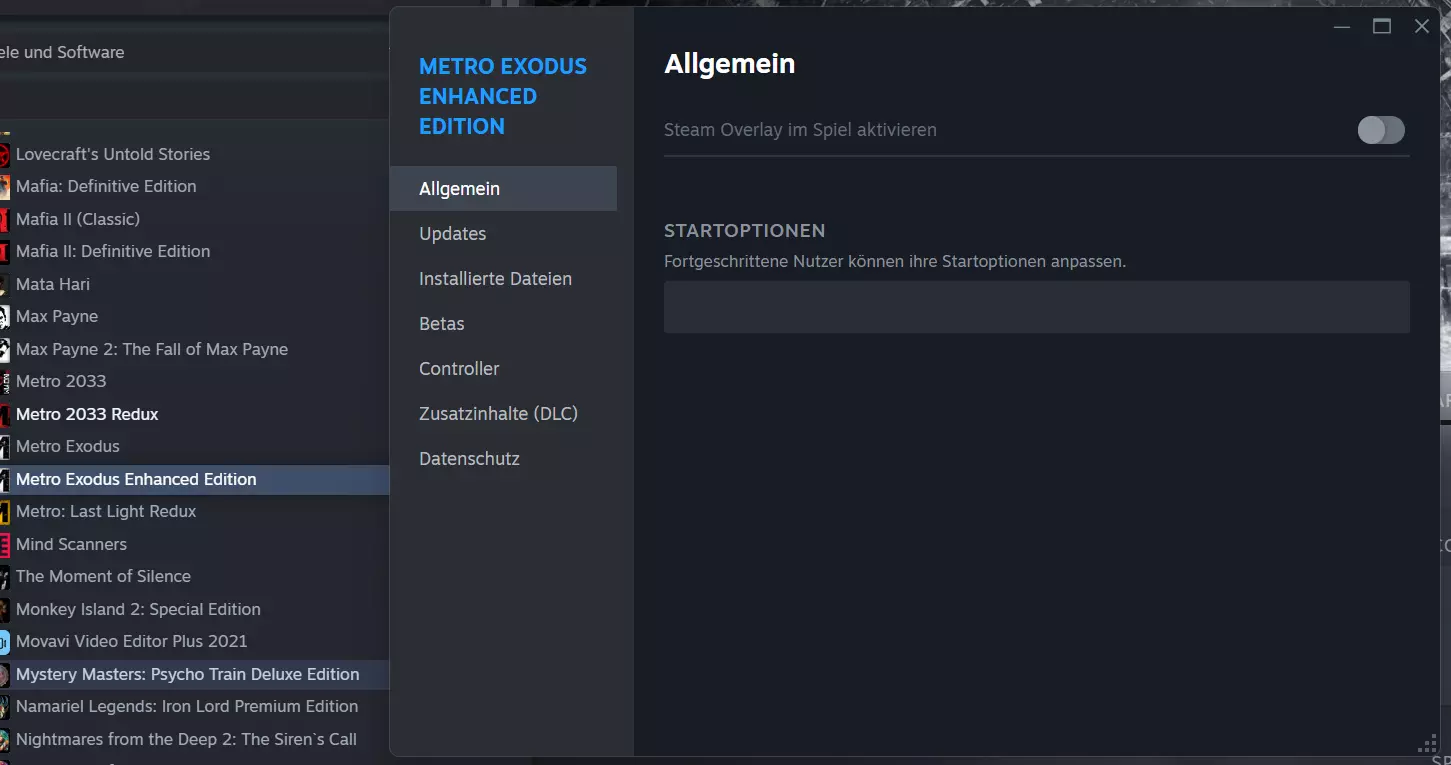Viewport: 1451px width, 765px height.
Task: Click the Startoptionen input field
Action: pyautogui.click(x=1037, y=307)
